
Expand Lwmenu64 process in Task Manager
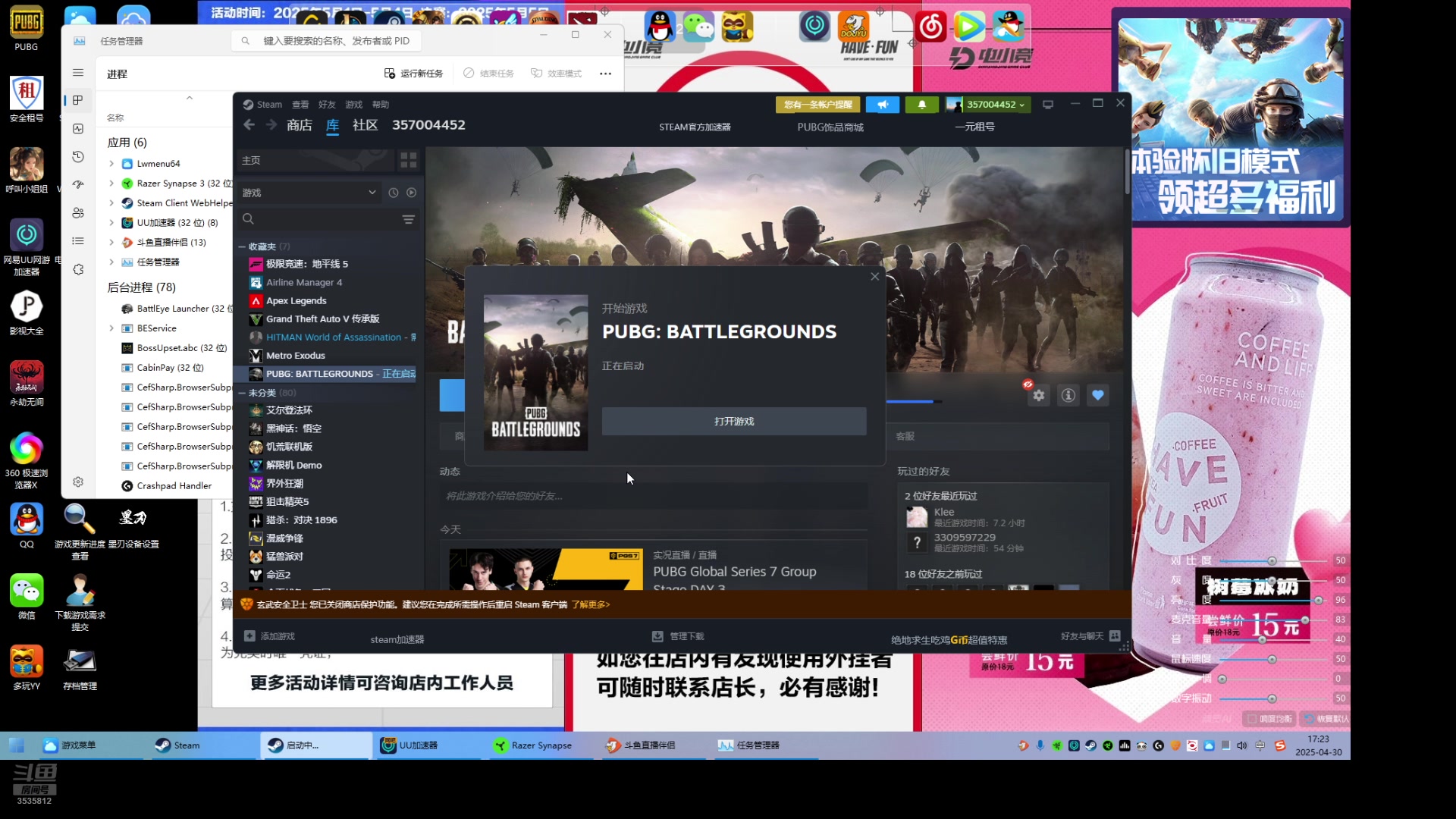pos(111,164)
